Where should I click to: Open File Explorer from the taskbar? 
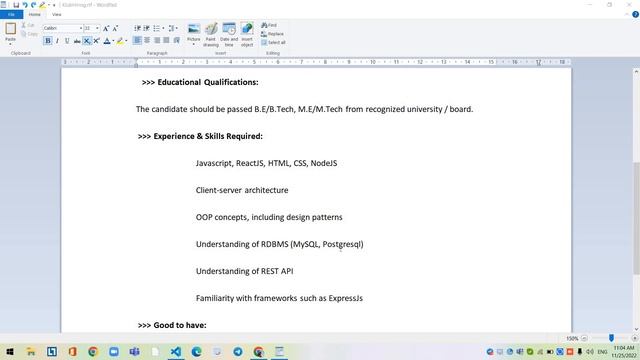(31, 351)
